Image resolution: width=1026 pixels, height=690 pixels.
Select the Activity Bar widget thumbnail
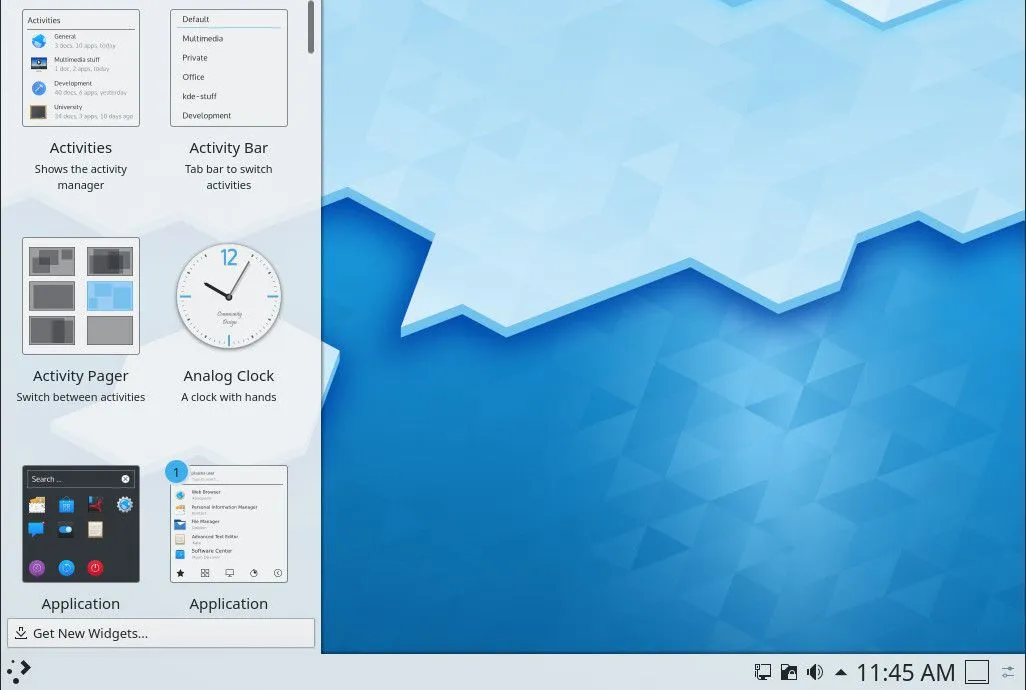(x=228, y=68)
